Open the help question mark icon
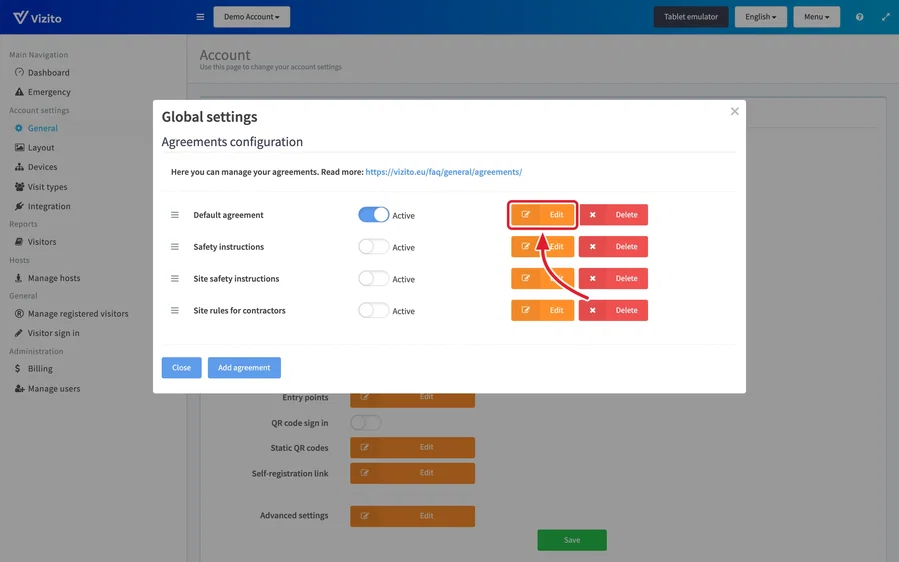Viewport: 899px width, 562px height. click(x=859, y=17)
